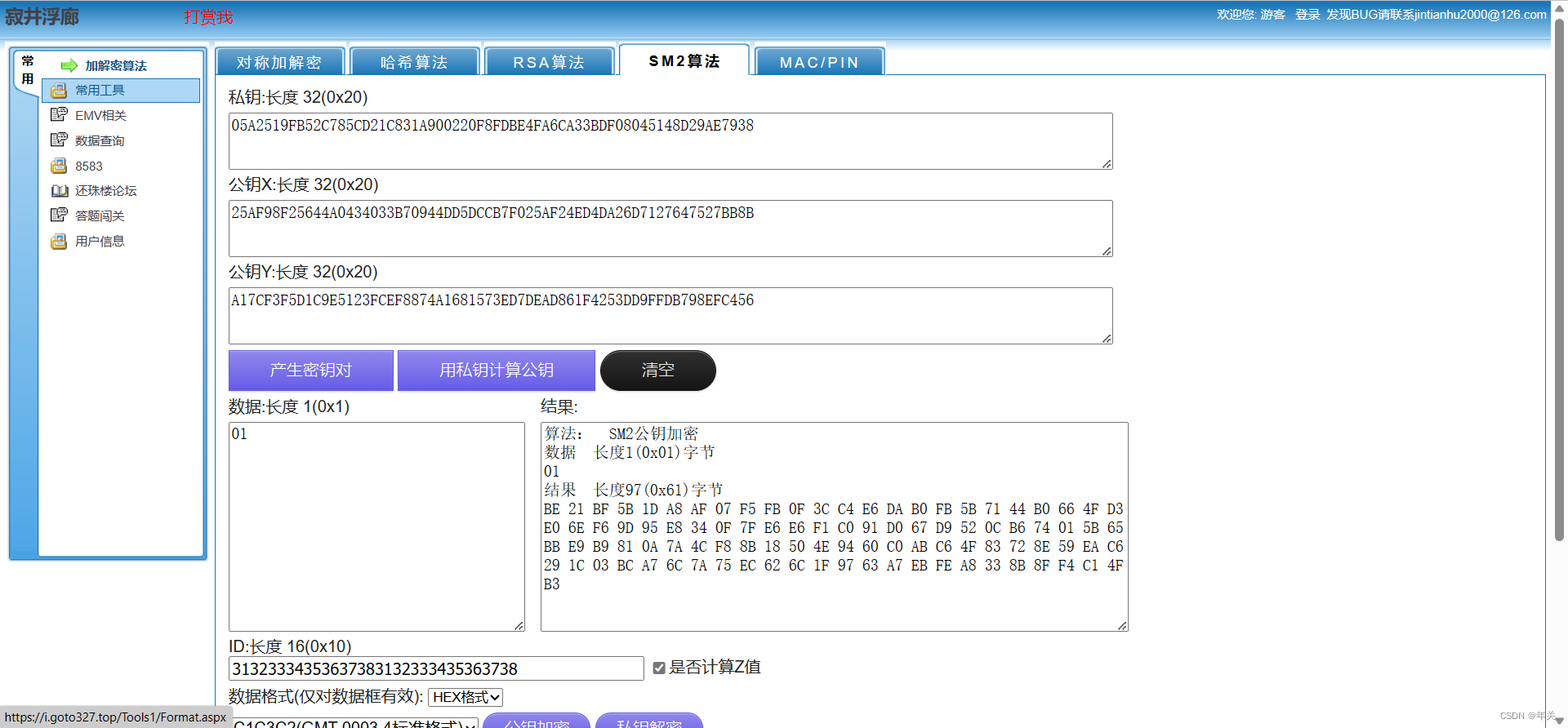Switch to the RSA算法 tab
Viewport: 1568px width, 728px height.
coord(549,62)
